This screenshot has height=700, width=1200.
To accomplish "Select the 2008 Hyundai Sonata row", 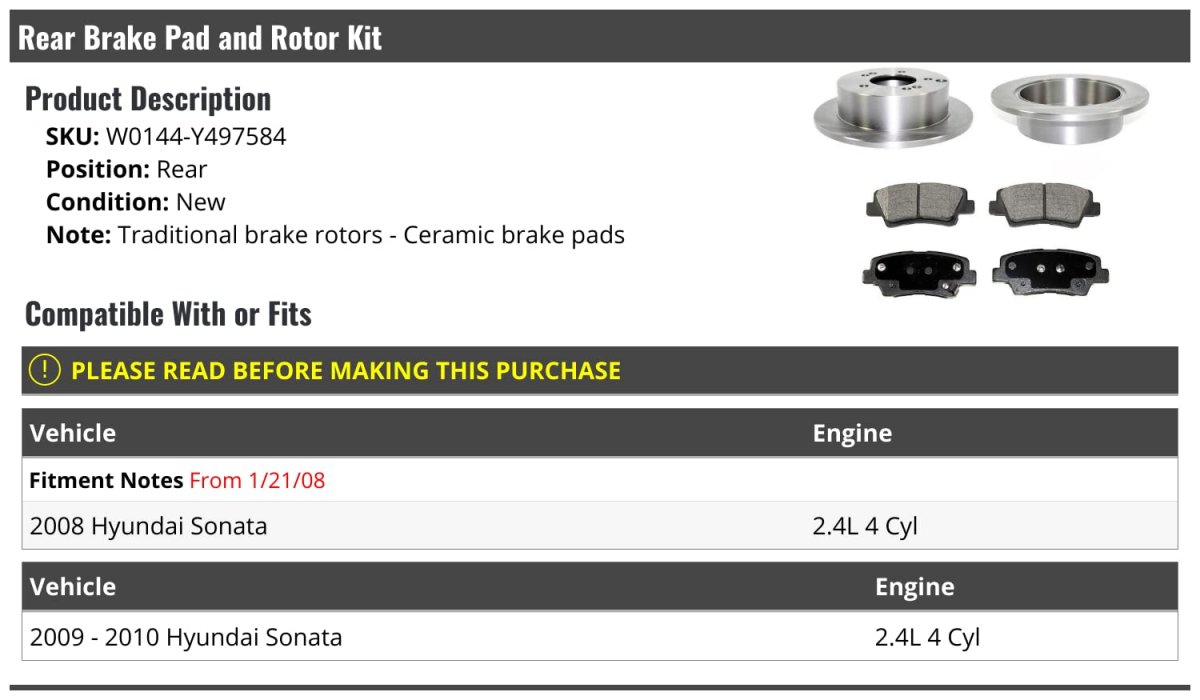I will click(149, 526).
